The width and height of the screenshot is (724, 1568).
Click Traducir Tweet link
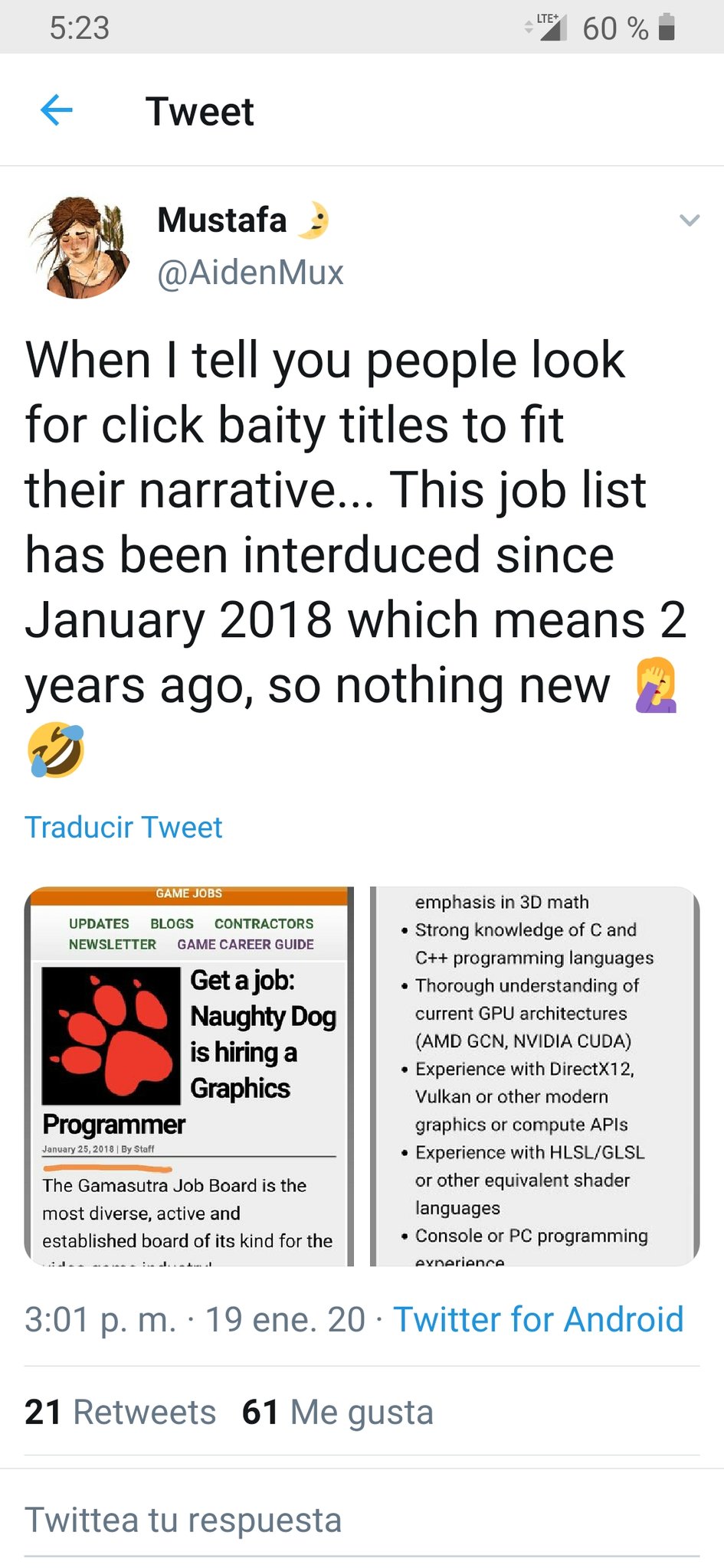click(123, 827)
